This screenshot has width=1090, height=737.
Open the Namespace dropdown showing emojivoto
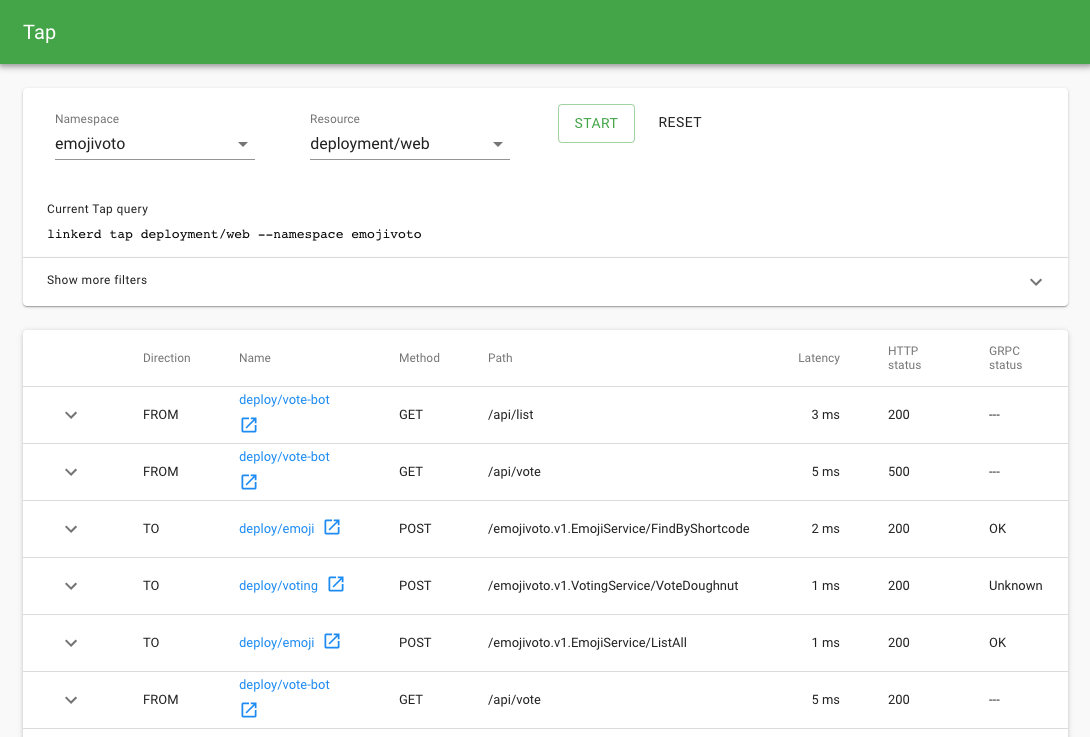[155, 144]
